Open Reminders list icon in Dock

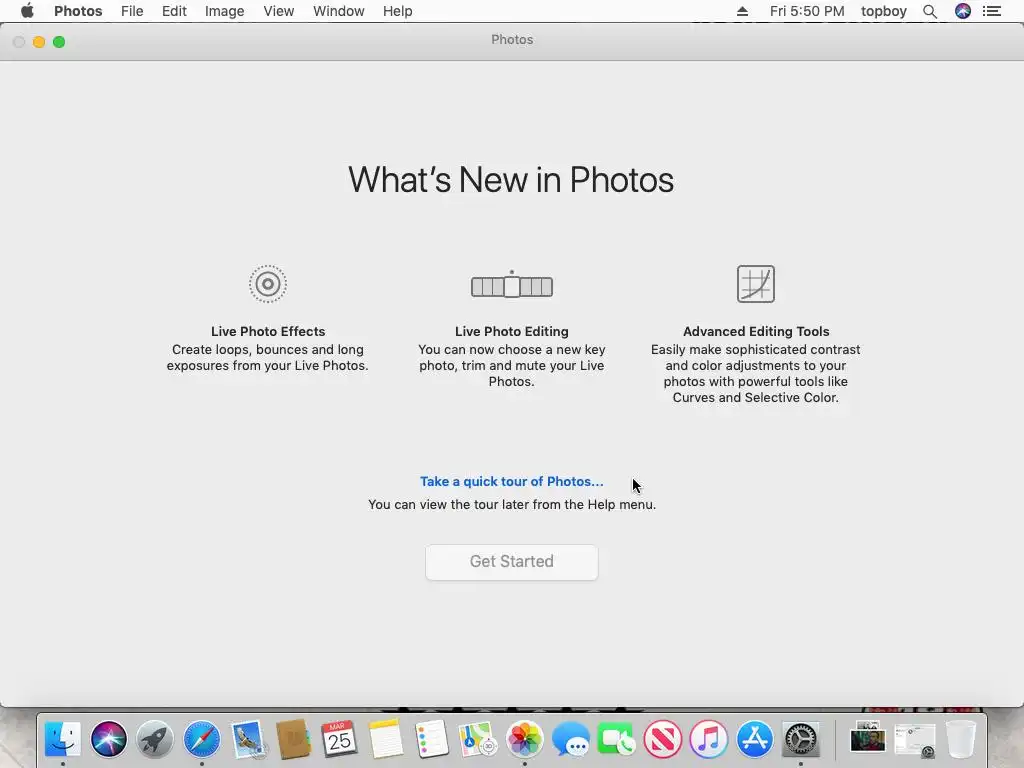tap(431, 739)
